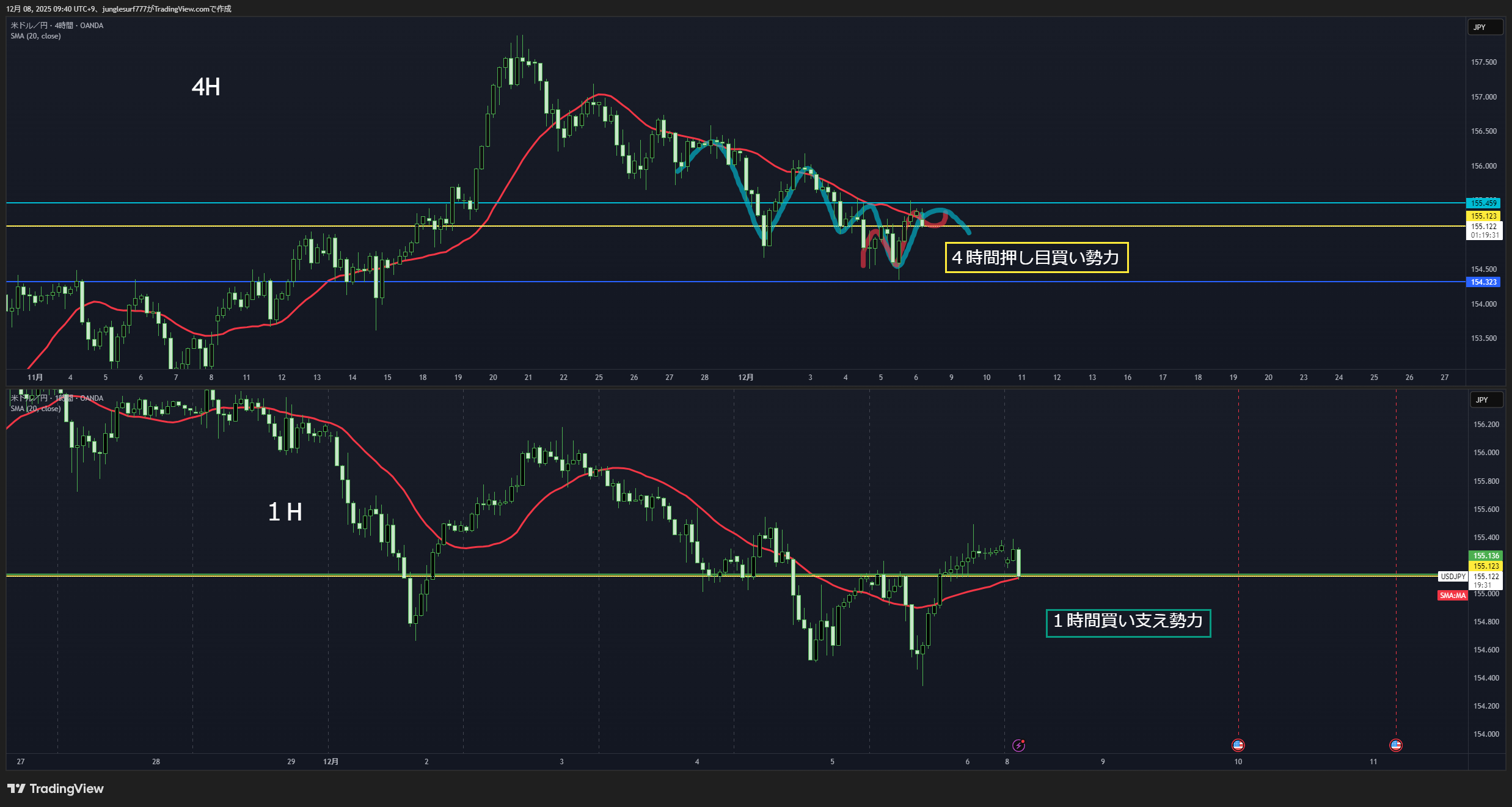Click the red SMA:MA price scale tag
Viewport: 1512px width, 807px height.
point(1452,596)
